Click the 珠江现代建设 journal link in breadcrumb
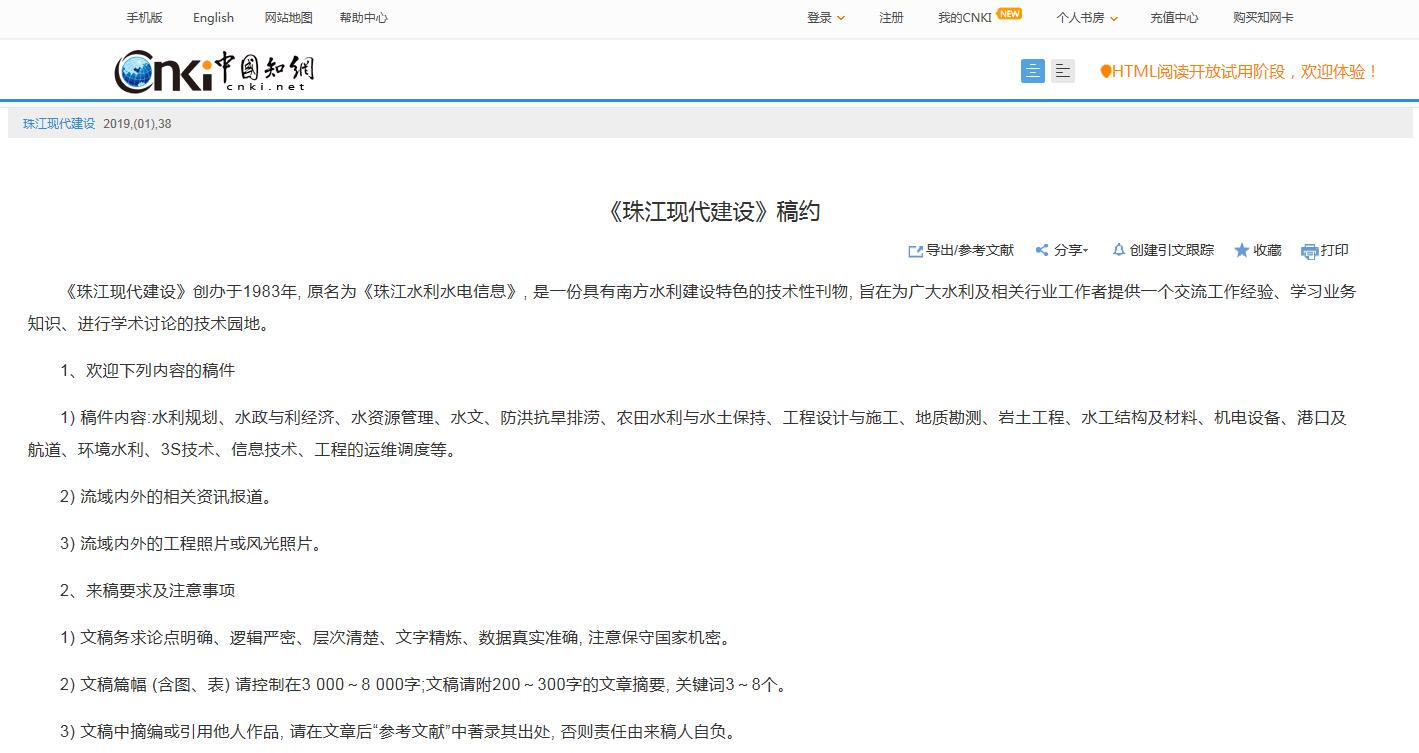This screenshot has width=1419, height=753. (59, 124)
